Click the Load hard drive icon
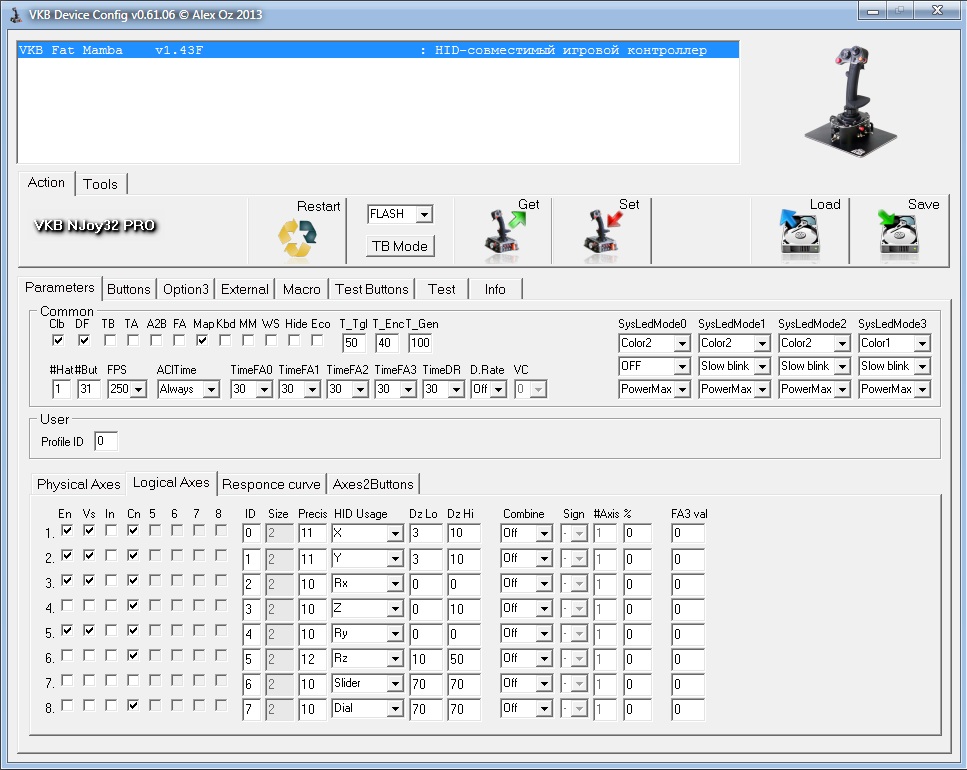Viewport: 967px width, 770px height. 799,232
